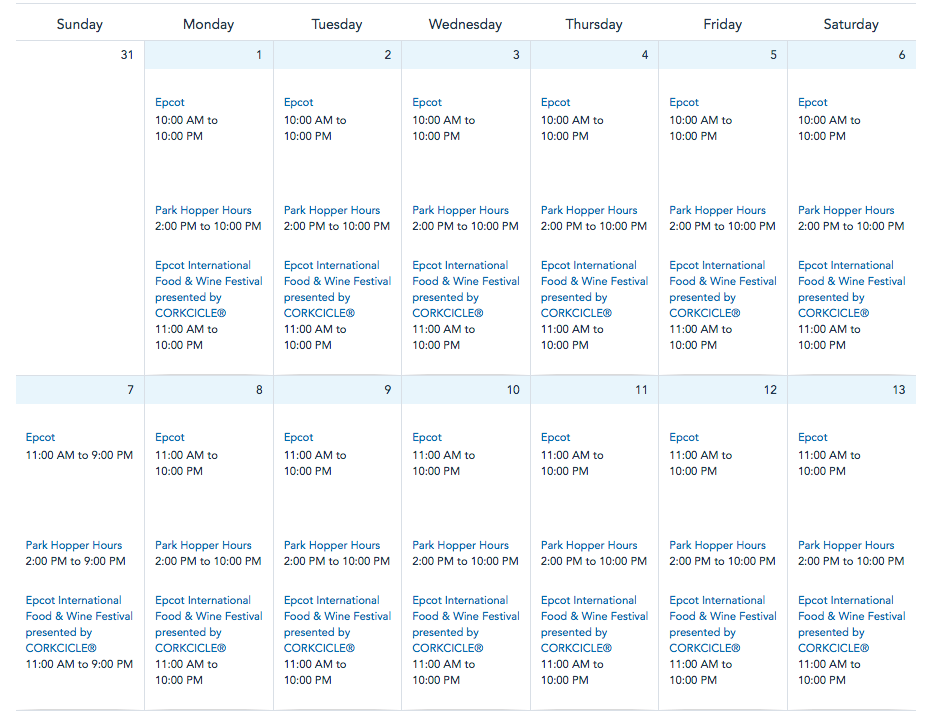Click the Saturday column header

(x=851, y=24)
